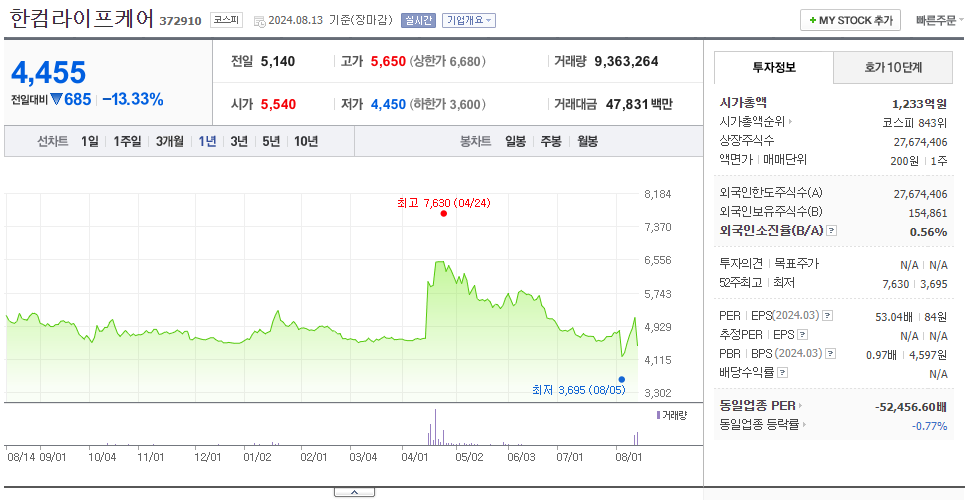Image resolution: width=968 pixels, height=500 pixels.
Task: Switch to 월봉 candlestick chart
Action: pos(587,141)
